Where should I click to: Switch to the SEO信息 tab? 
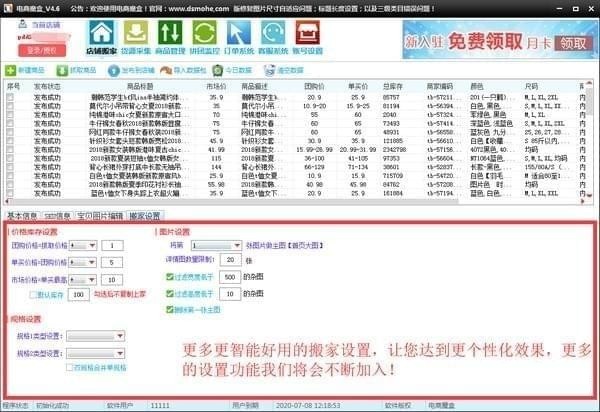tap(57, 216)
